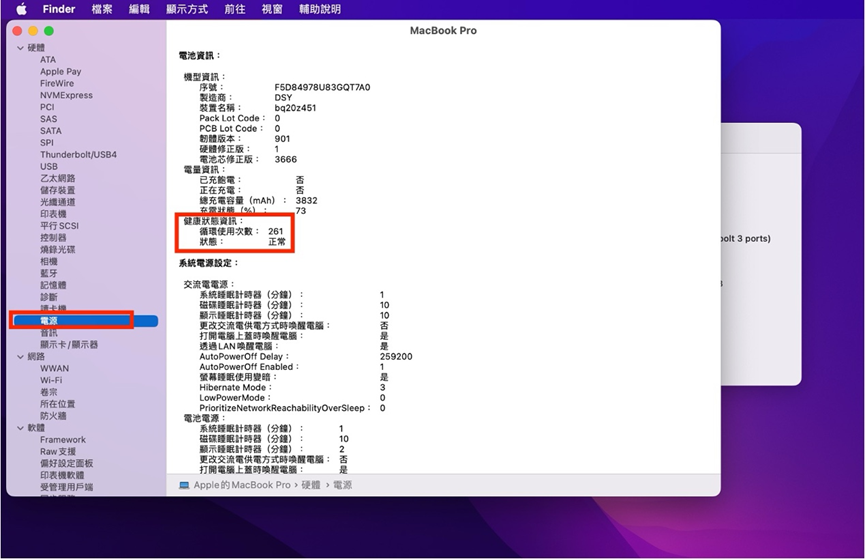Open the 顯示方式 menu

[187, 9]
